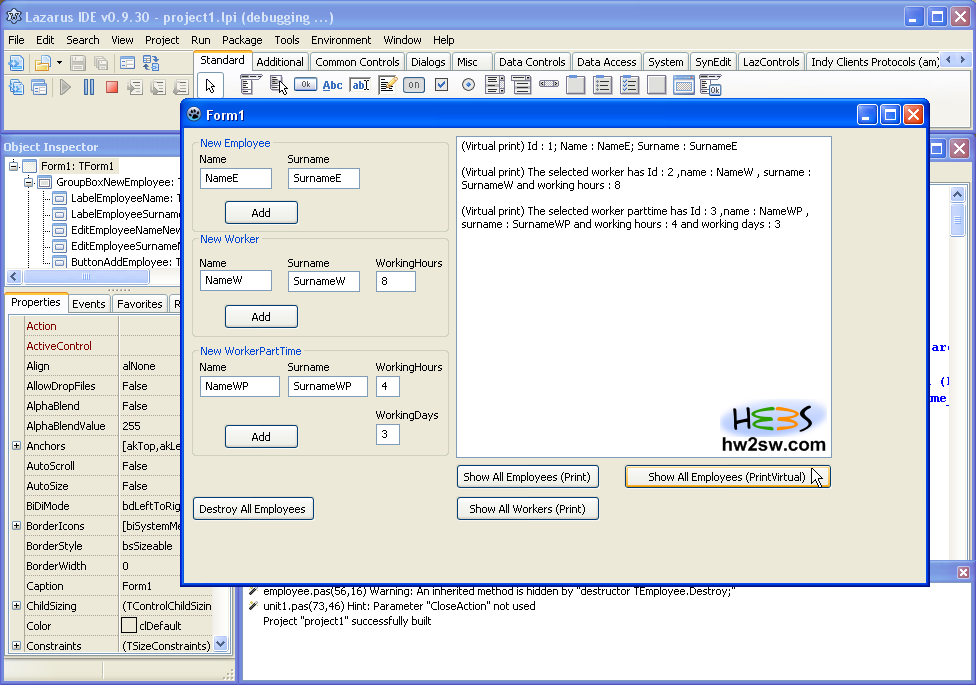Click Add in the New Worker group

click(x=261, y=317)
